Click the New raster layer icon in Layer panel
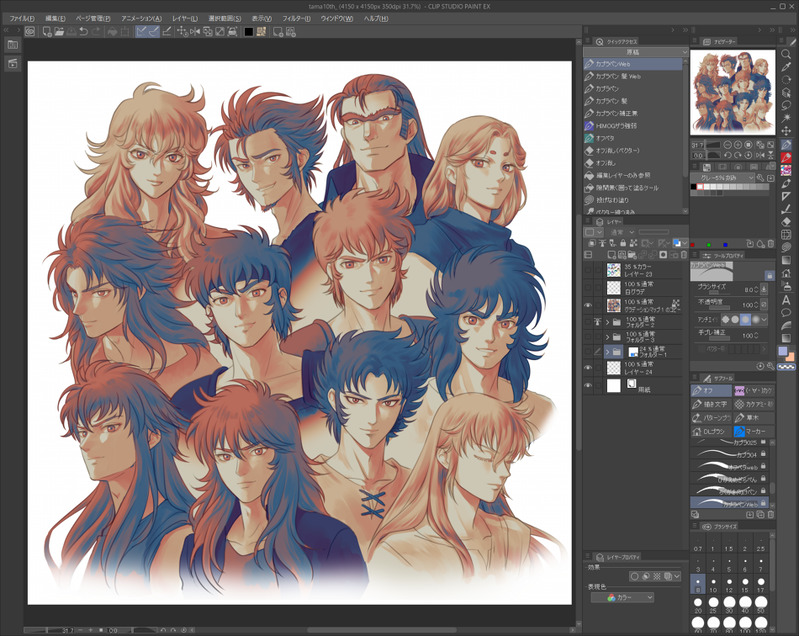The height and width of the screenshot is (636, 799). point(612,254)
